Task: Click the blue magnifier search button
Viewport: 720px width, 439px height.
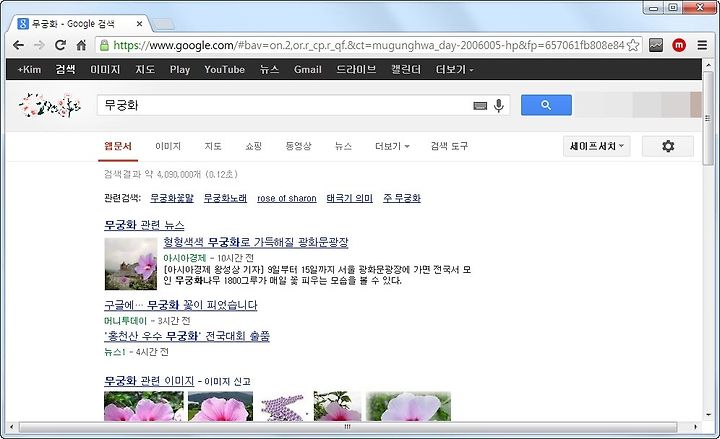Action: 546,105
